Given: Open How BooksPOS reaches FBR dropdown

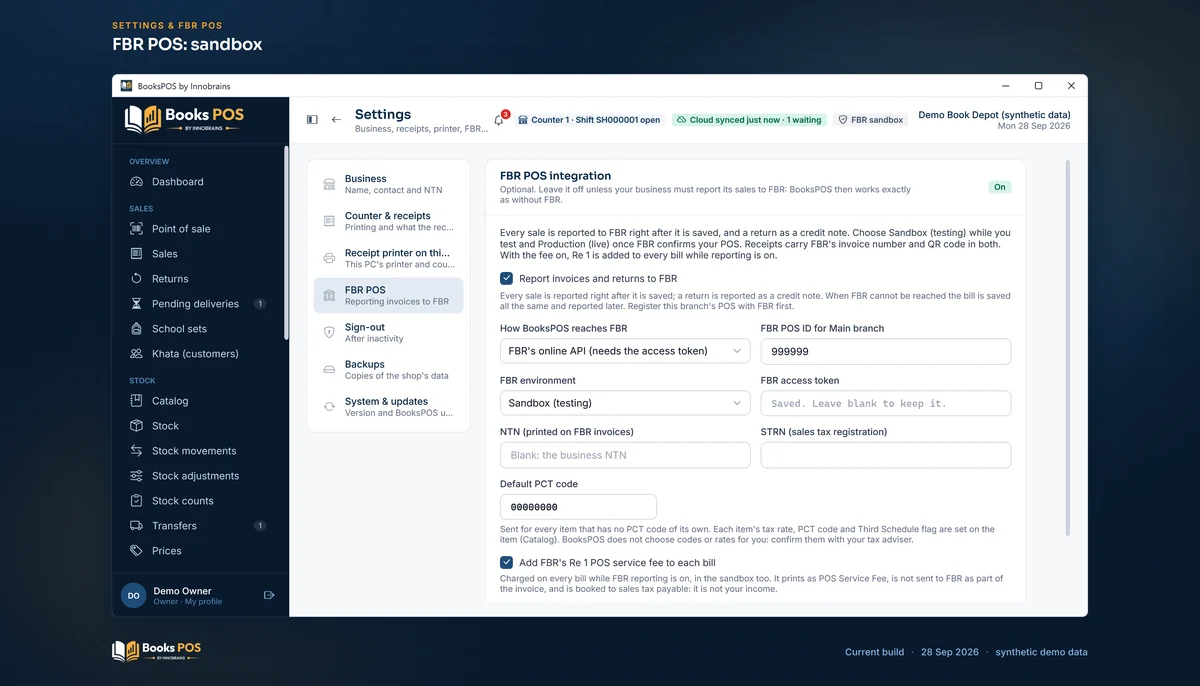Looking at the screenshot, I should point(625,351).
